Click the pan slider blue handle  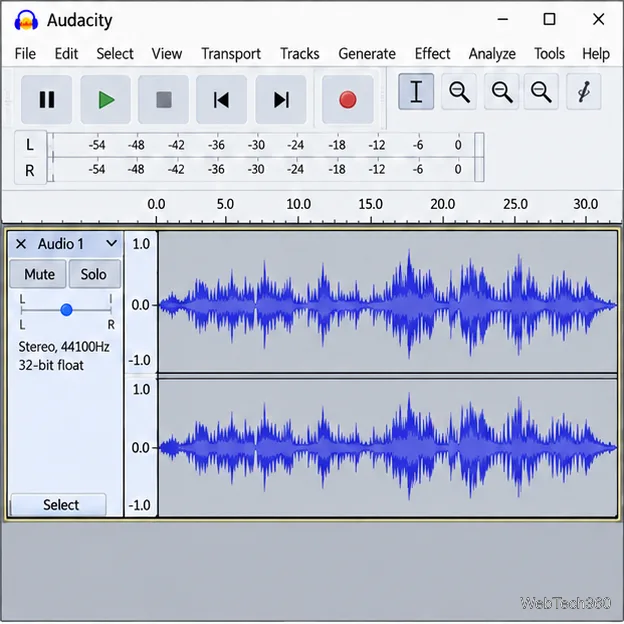(66, 310)
